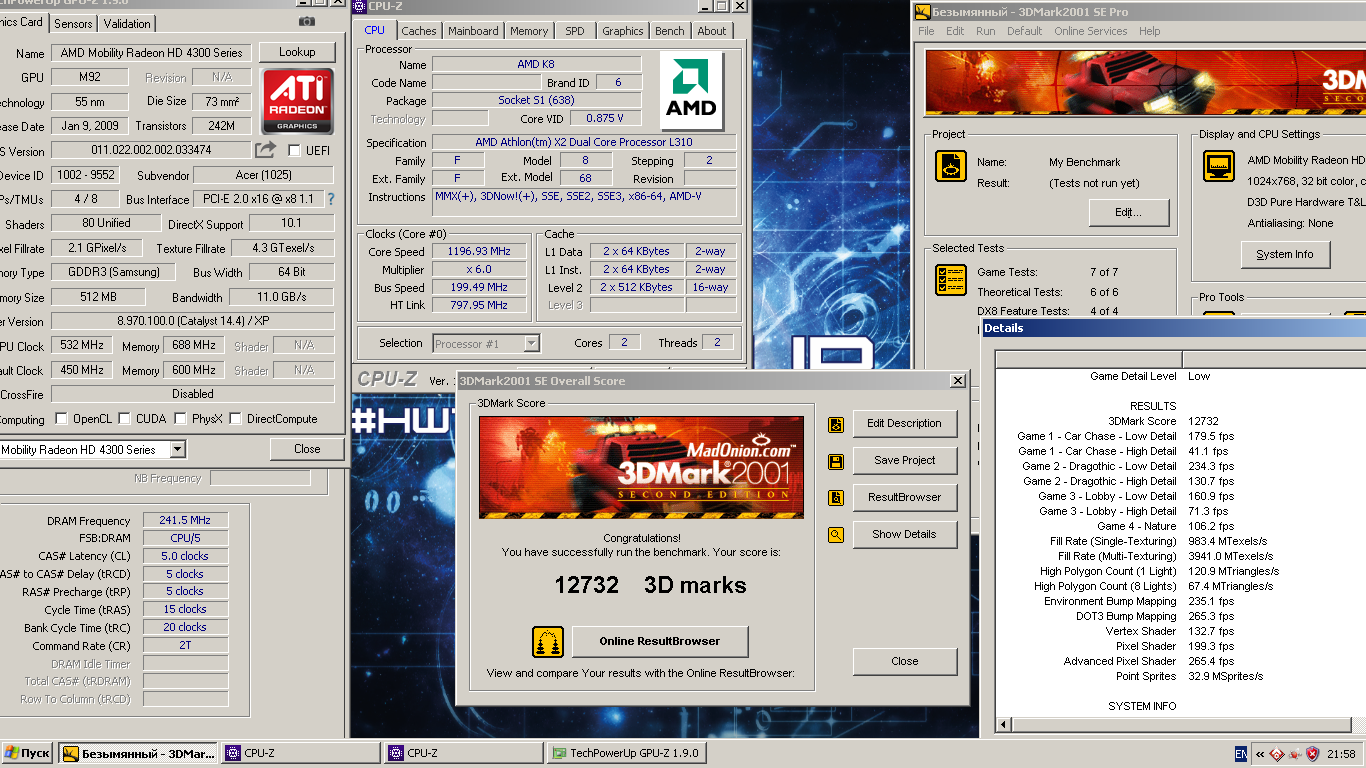Click the Selected Tests checklist icon
The image size is (1366, 768).
click(x=950, y=280)
